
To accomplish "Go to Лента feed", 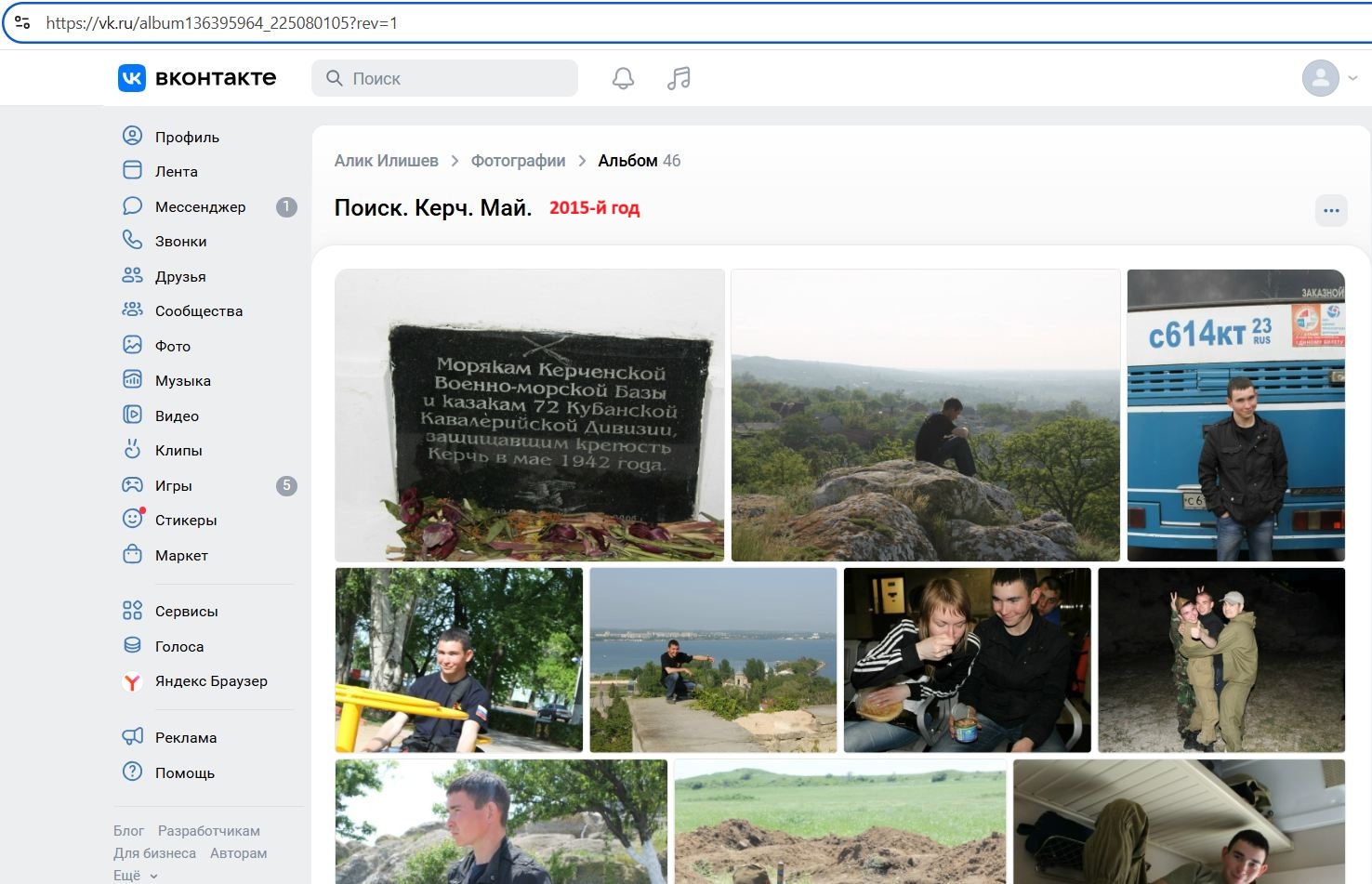I will point(176,171).
